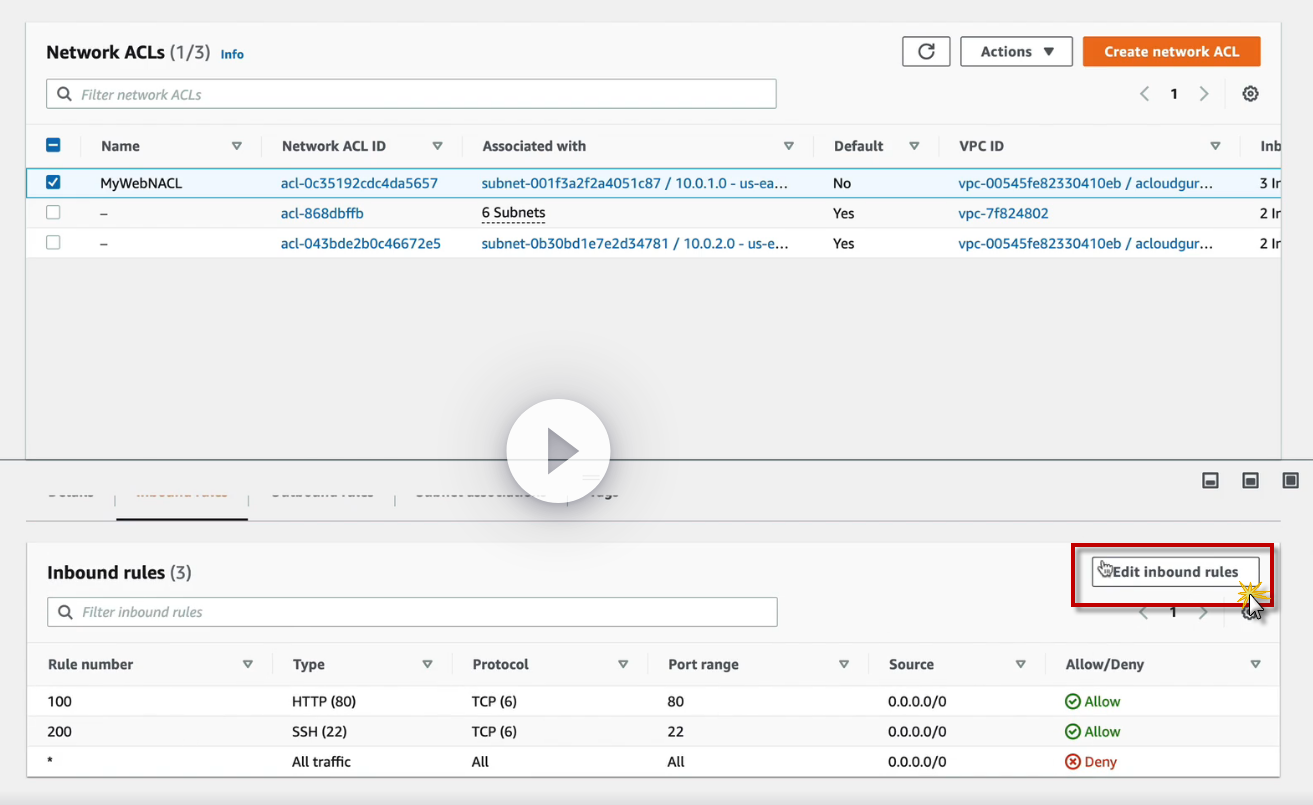Sort inbound rules by Allow/Deny column
The width and height of the screenshot is (1313, 805).
(1255, 665)
